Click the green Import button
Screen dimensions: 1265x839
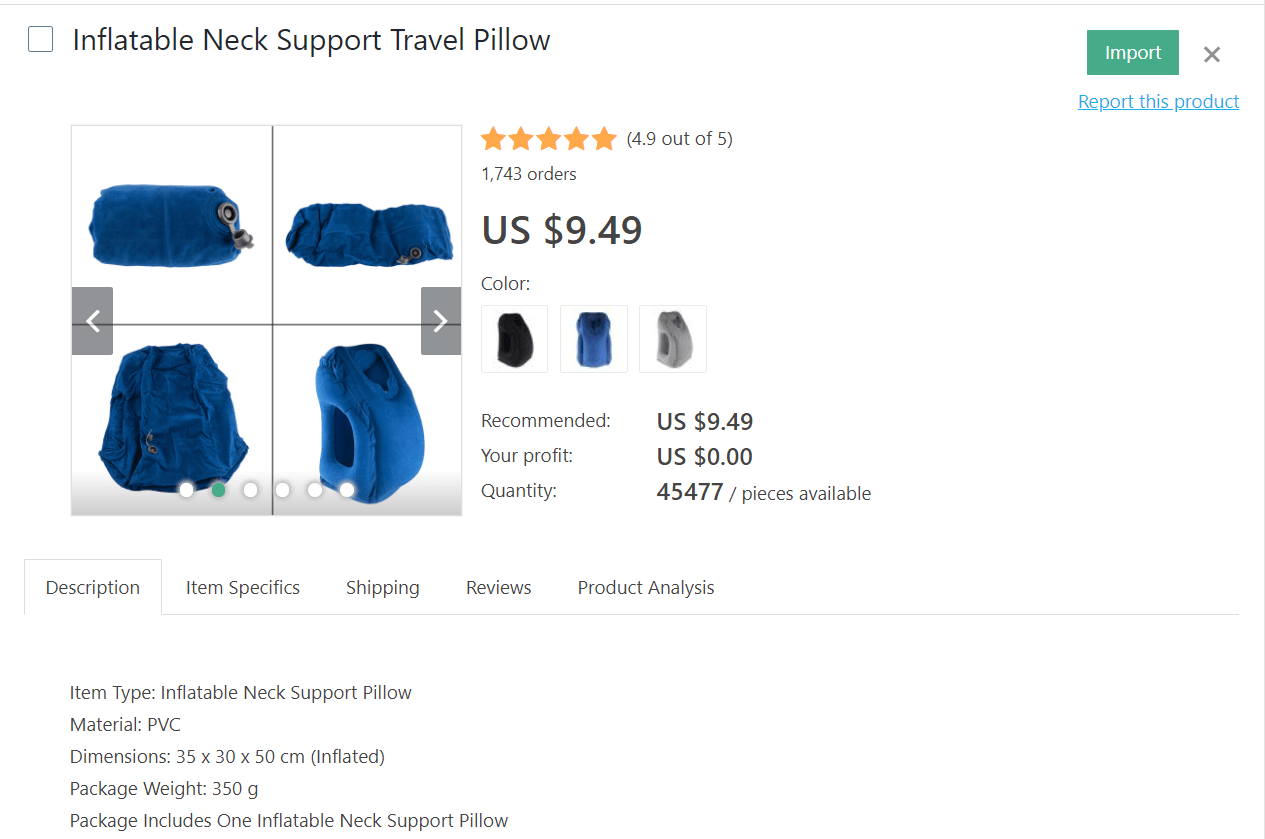pos(1132,52)
